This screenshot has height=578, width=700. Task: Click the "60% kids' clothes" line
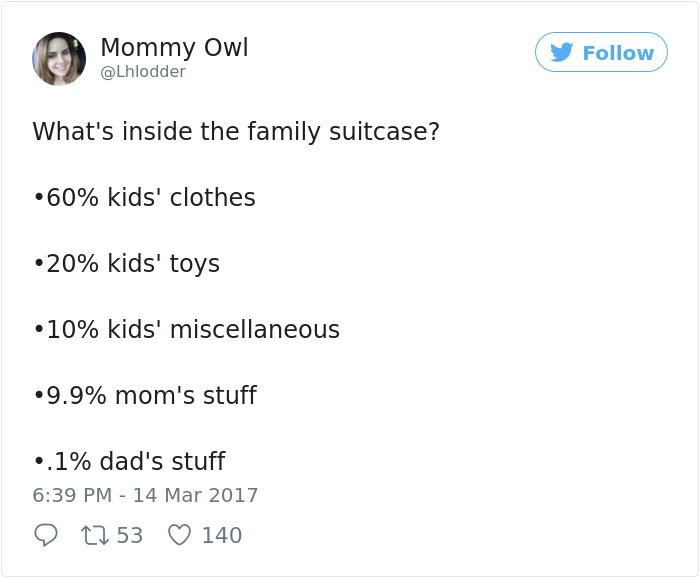(144, 198)
